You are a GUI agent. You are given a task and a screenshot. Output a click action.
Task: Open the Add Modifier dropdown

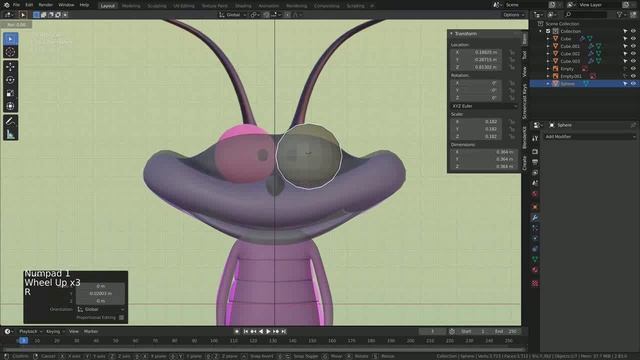pos(590,136)
